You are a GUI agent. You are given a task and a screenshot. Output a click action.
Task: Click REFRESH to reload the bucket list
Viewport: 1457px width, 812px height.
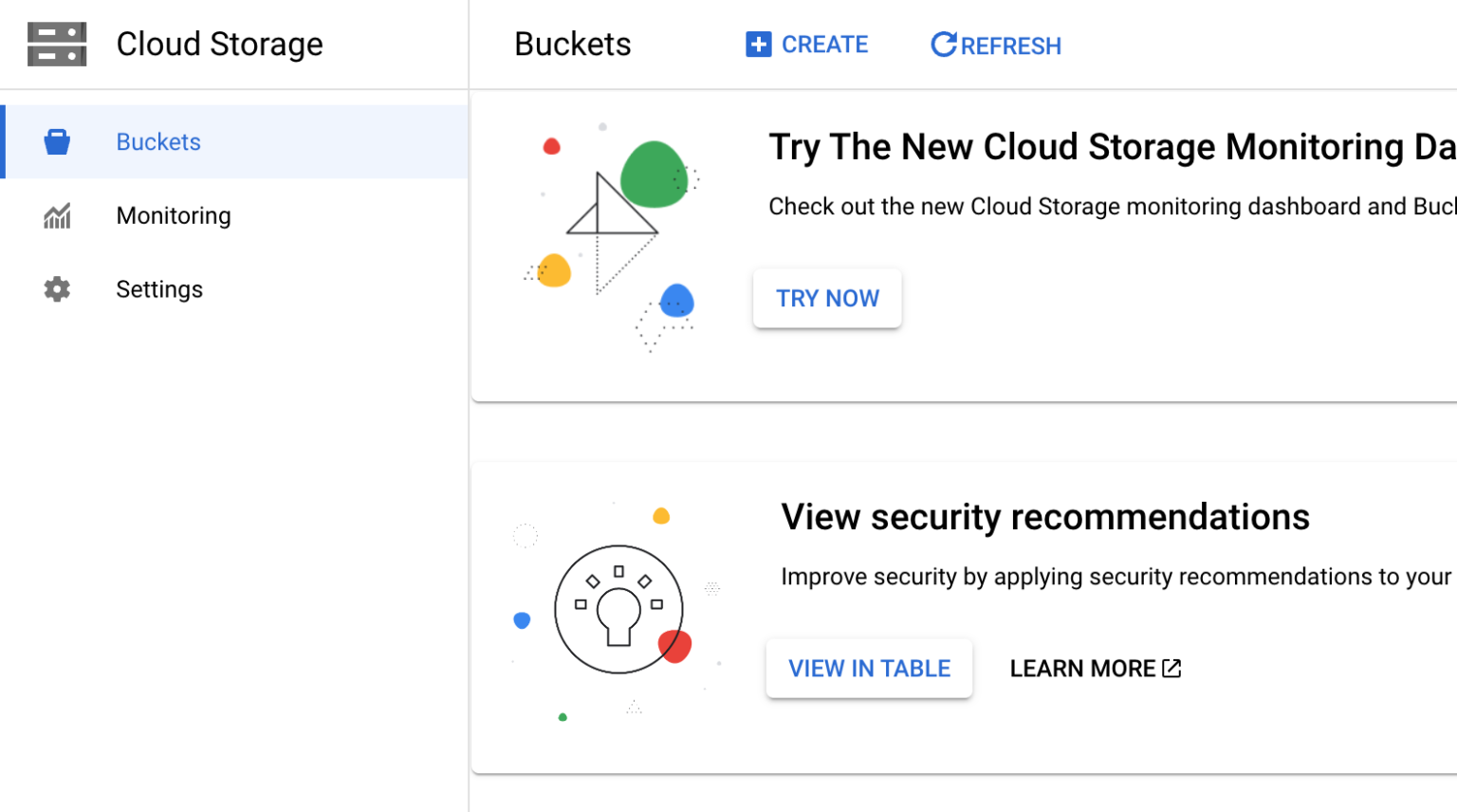995,44
